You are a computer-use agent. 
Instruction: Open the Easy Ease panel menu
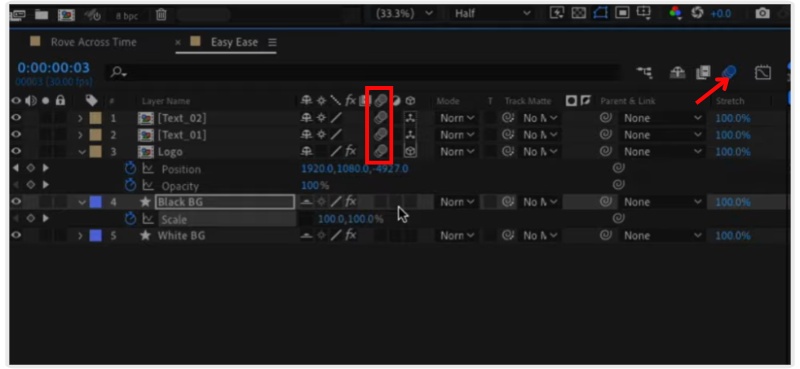pyautogui.click(x=272, y=42)
